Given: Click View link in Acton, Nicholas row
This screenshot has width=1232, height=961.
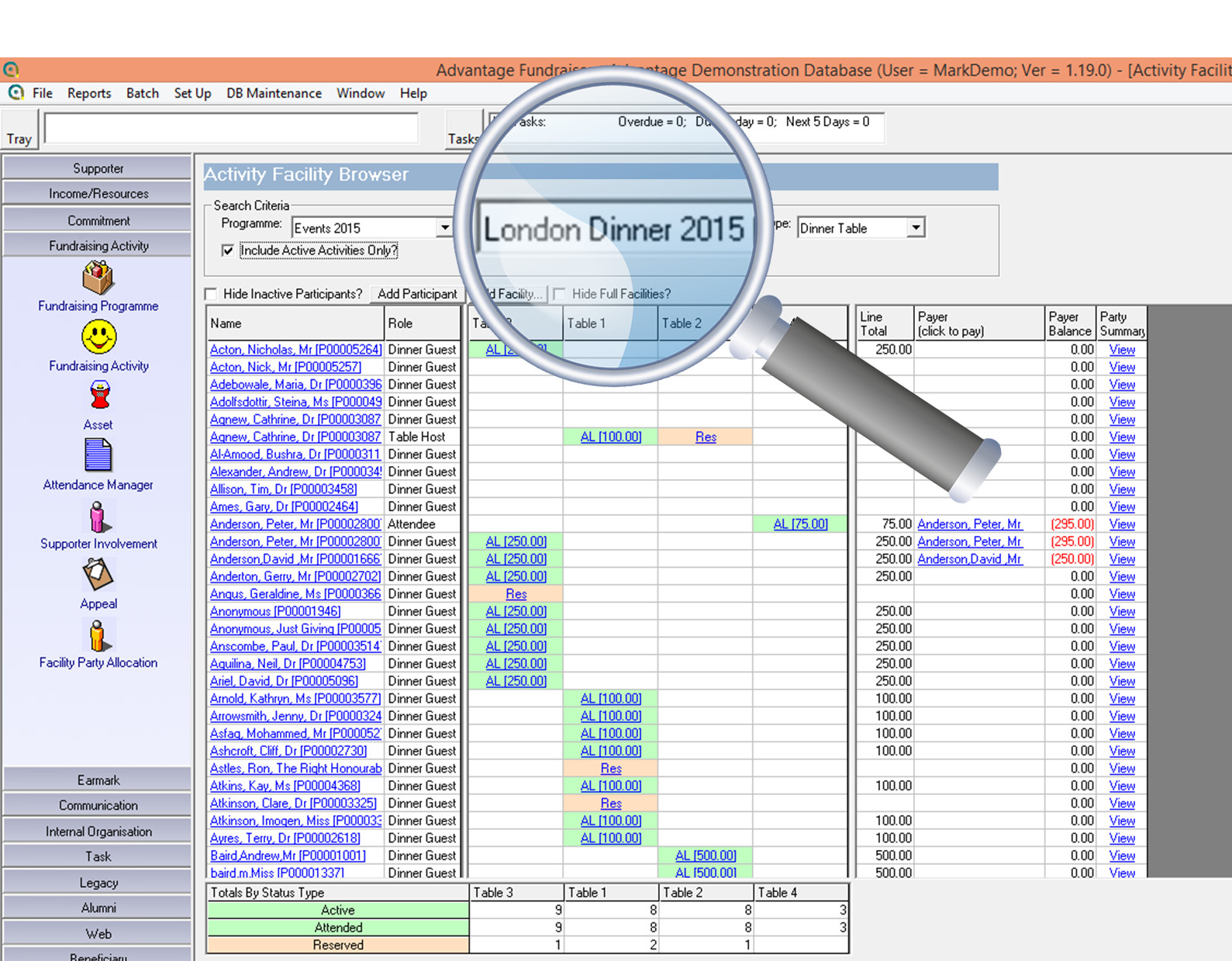Looking at the screenshot, I should coord(1122,350).
